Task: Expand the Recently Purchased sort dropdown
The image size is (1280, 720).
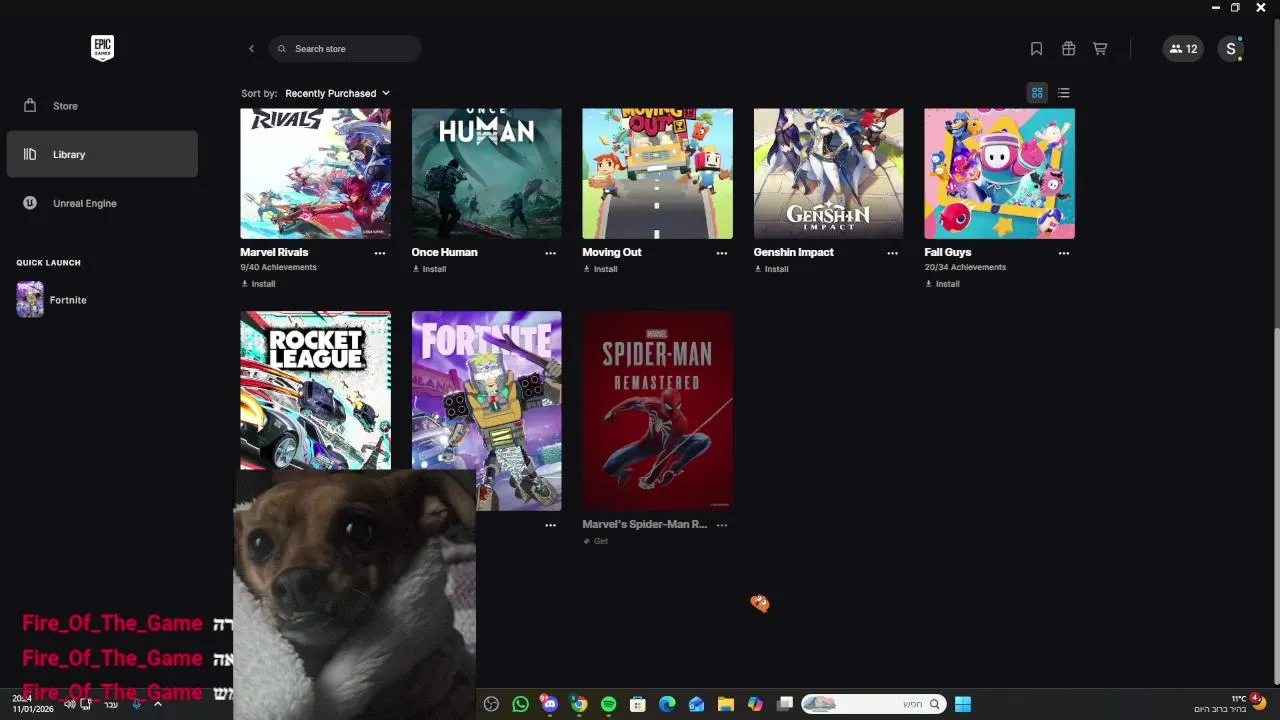Action: pos(337,93)
